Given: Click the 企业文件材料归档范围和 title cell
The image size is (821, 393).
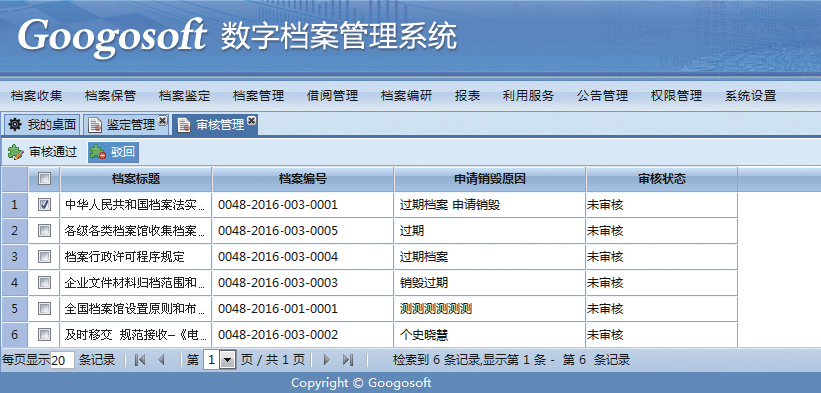Looking at the screenshot, I should click(x=136, y=283).
